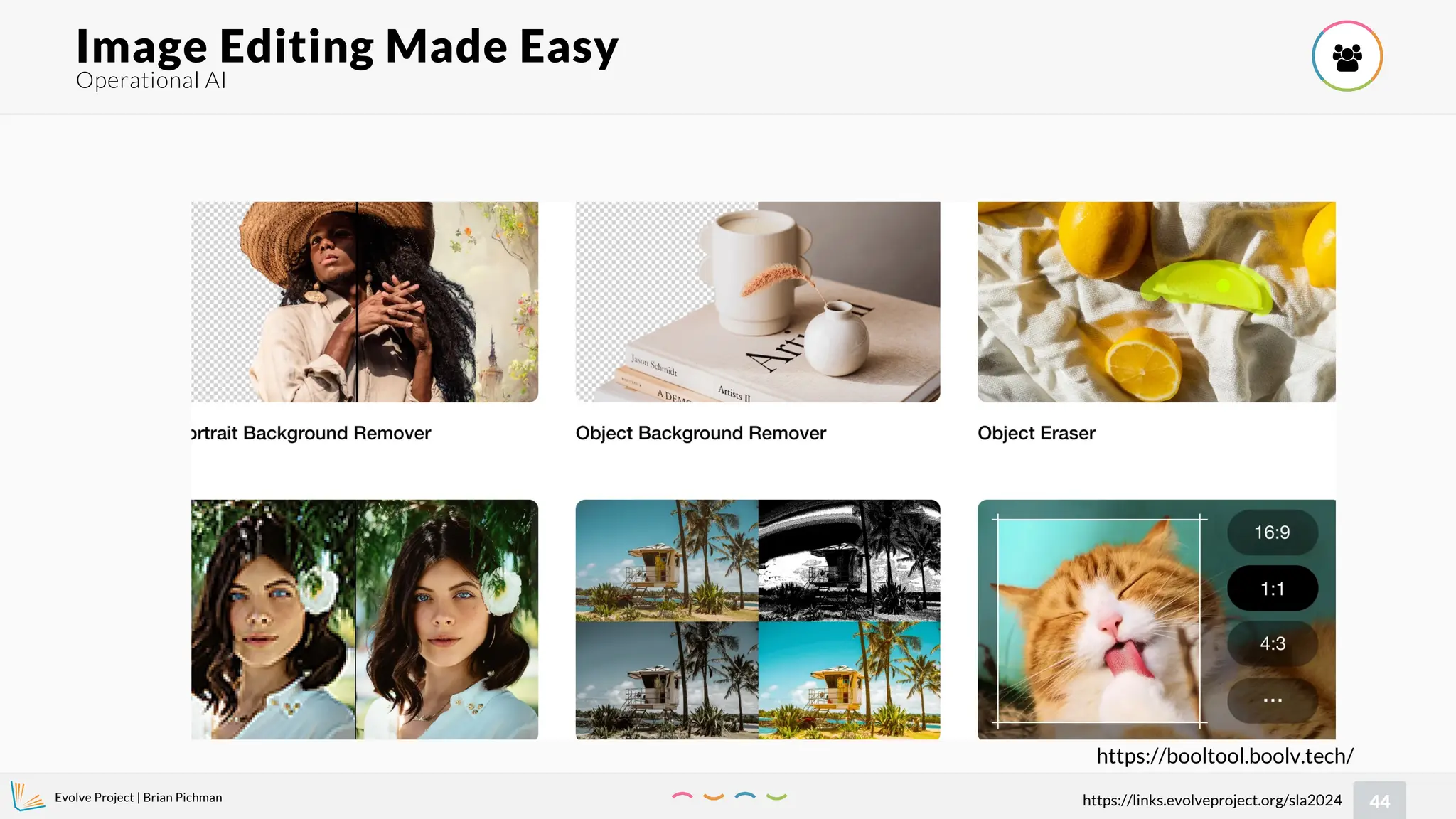1456x819 pixels.
Task: Click the Object Eraser label
Action: 1037,433
